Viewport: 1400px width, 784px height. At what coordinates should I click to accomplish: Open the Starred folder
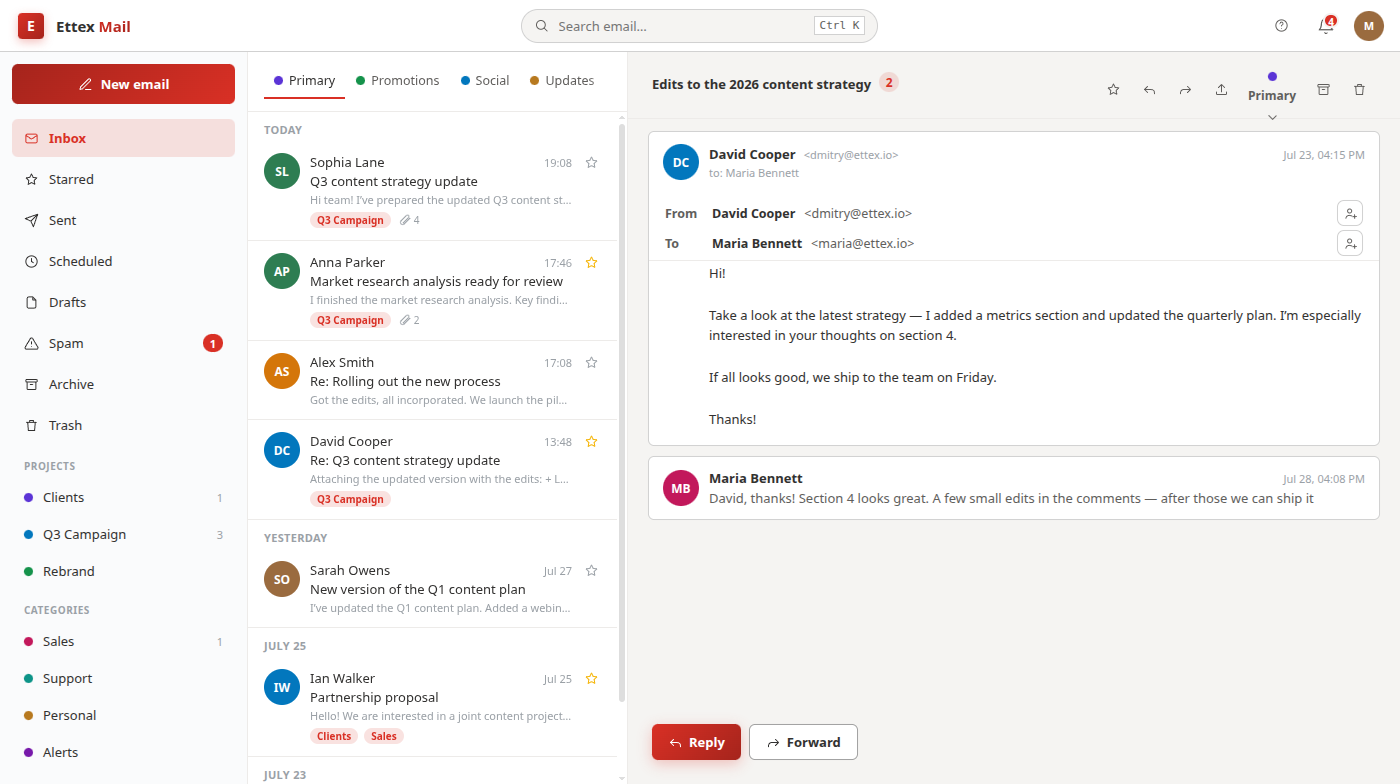(123, 179)
